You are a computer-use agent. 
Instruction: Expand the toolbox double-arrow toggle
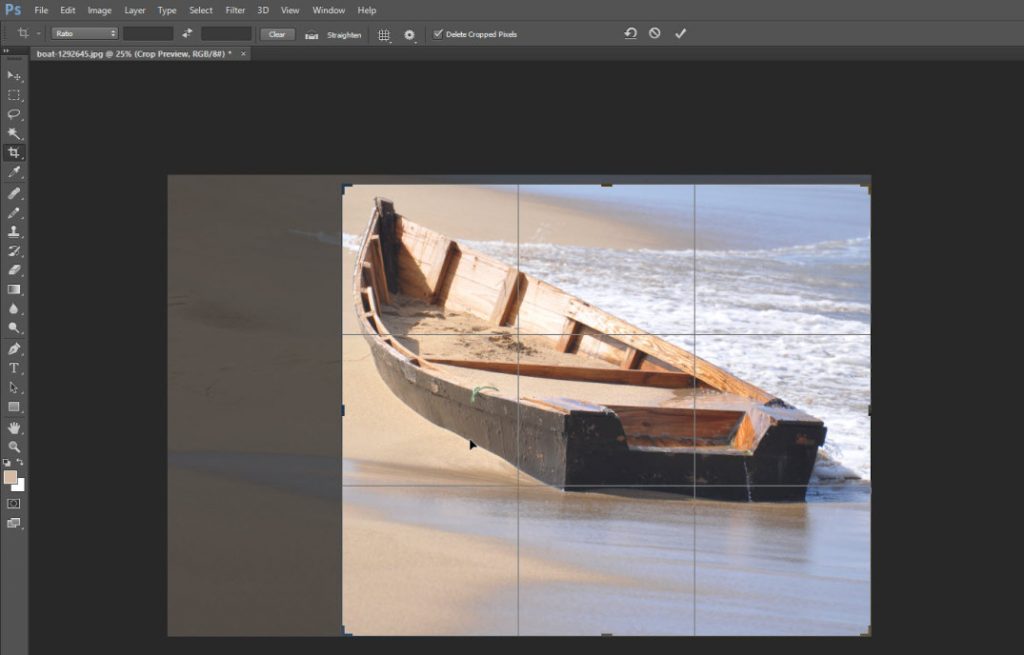click(x=6, y=50)
